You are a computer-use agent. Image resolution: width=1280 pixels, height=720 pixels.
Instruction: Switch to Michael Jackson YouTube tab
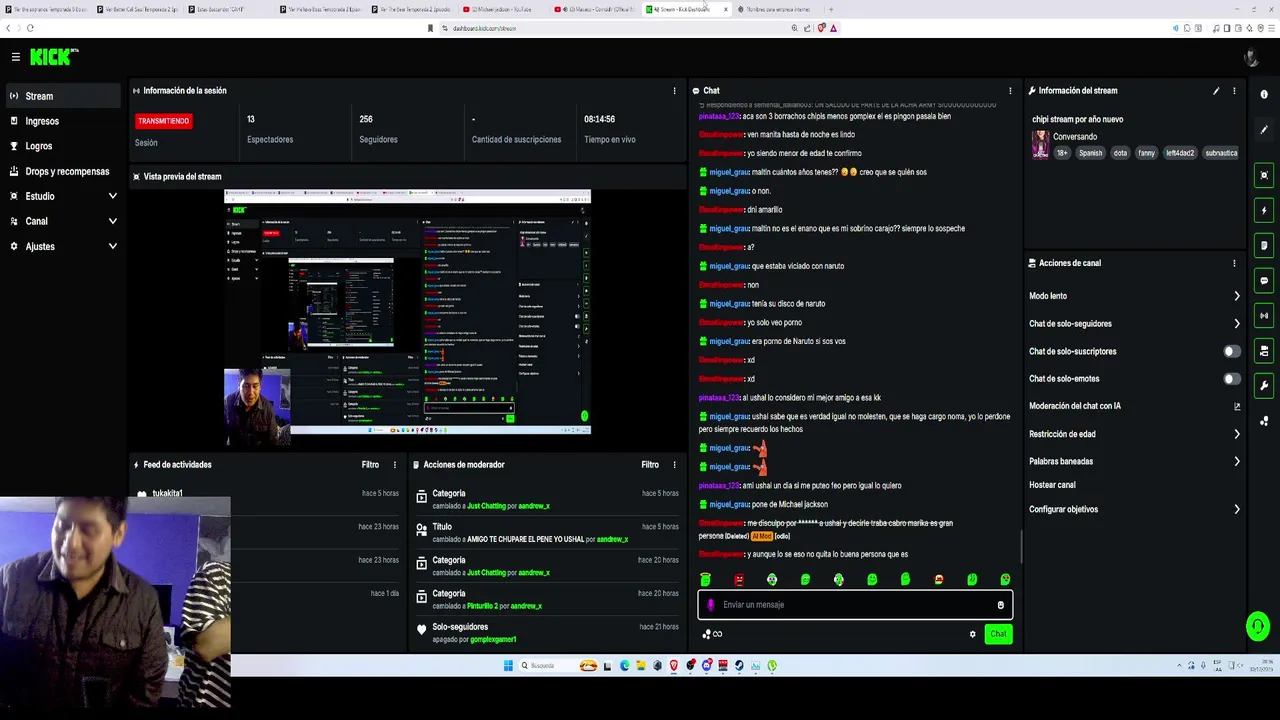click(502, 9)
